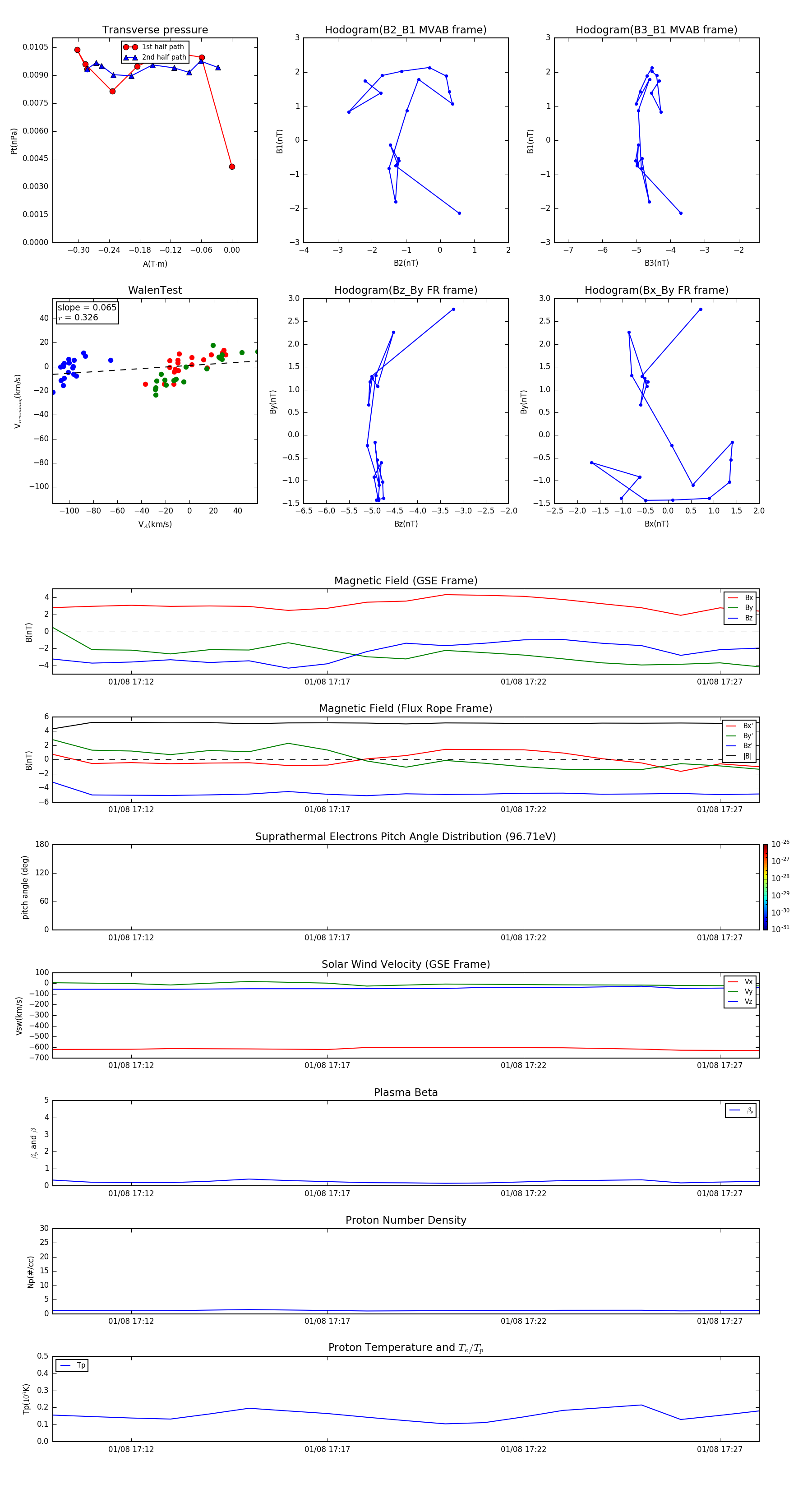This screenshot has width=812, height=1489.
Task: Click the "Np(#/cc)" axis label
Action: (31, 1272)
